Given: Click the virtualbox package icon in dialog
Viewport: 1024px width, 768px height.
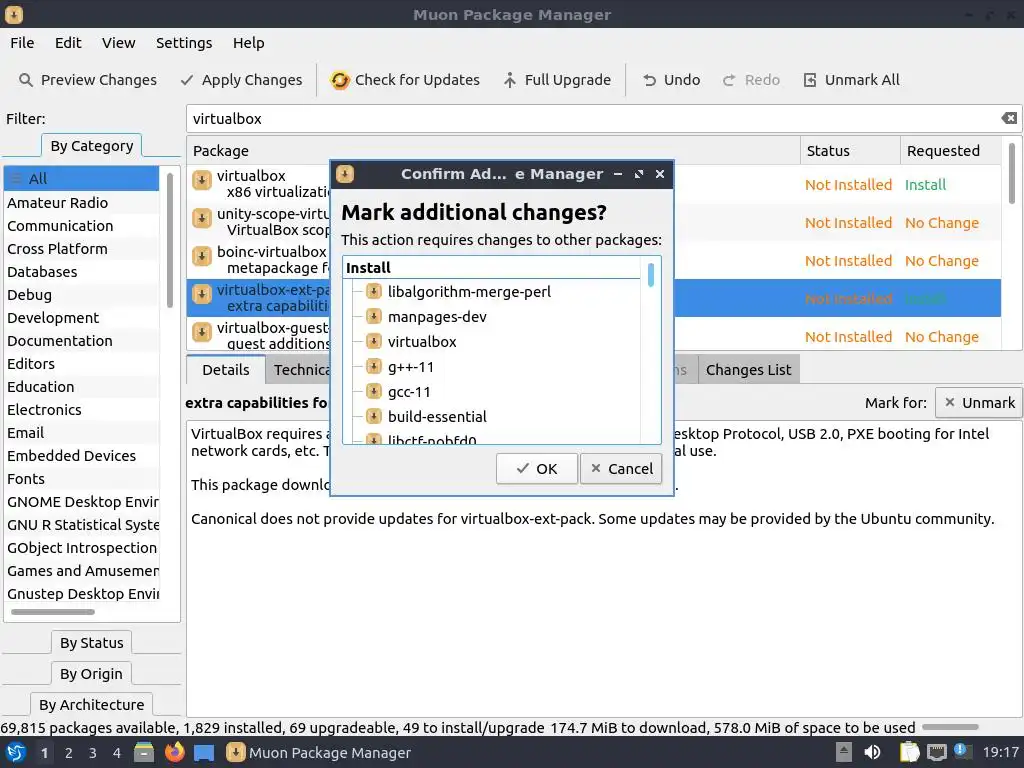Looking at the screenshot, I should click(374, 341).
